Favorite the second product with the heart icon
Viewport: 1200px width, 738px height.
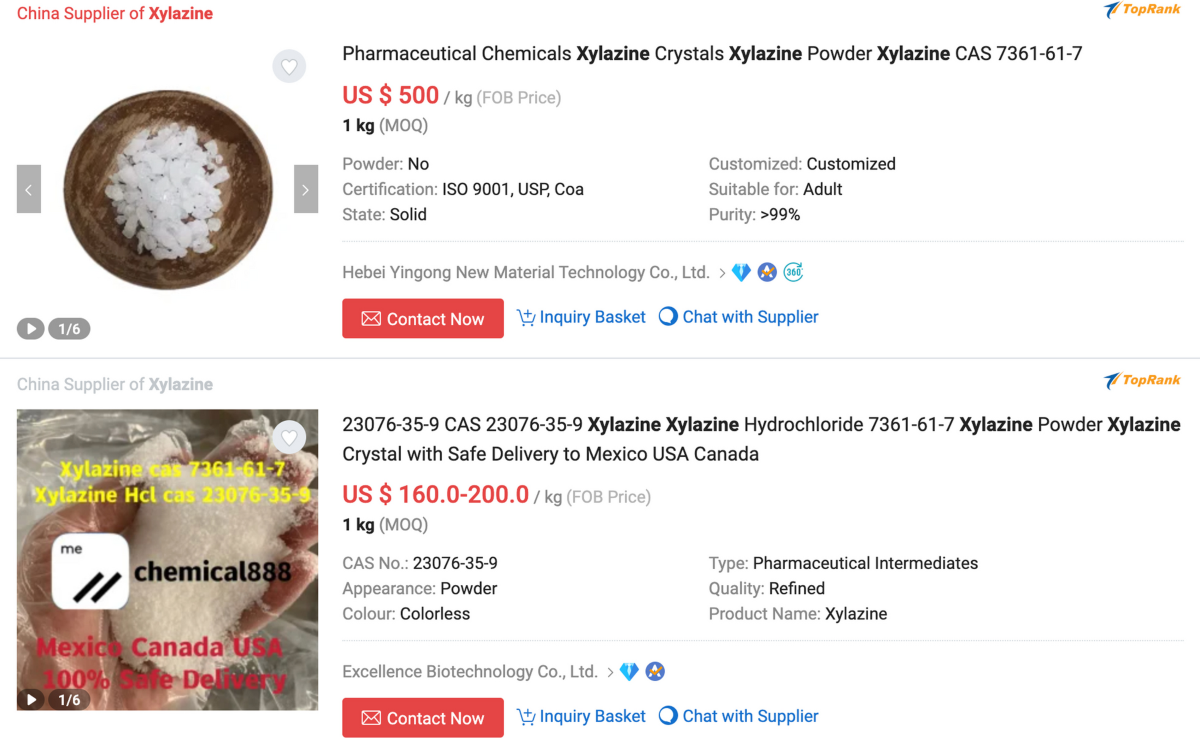click(289, 437)
